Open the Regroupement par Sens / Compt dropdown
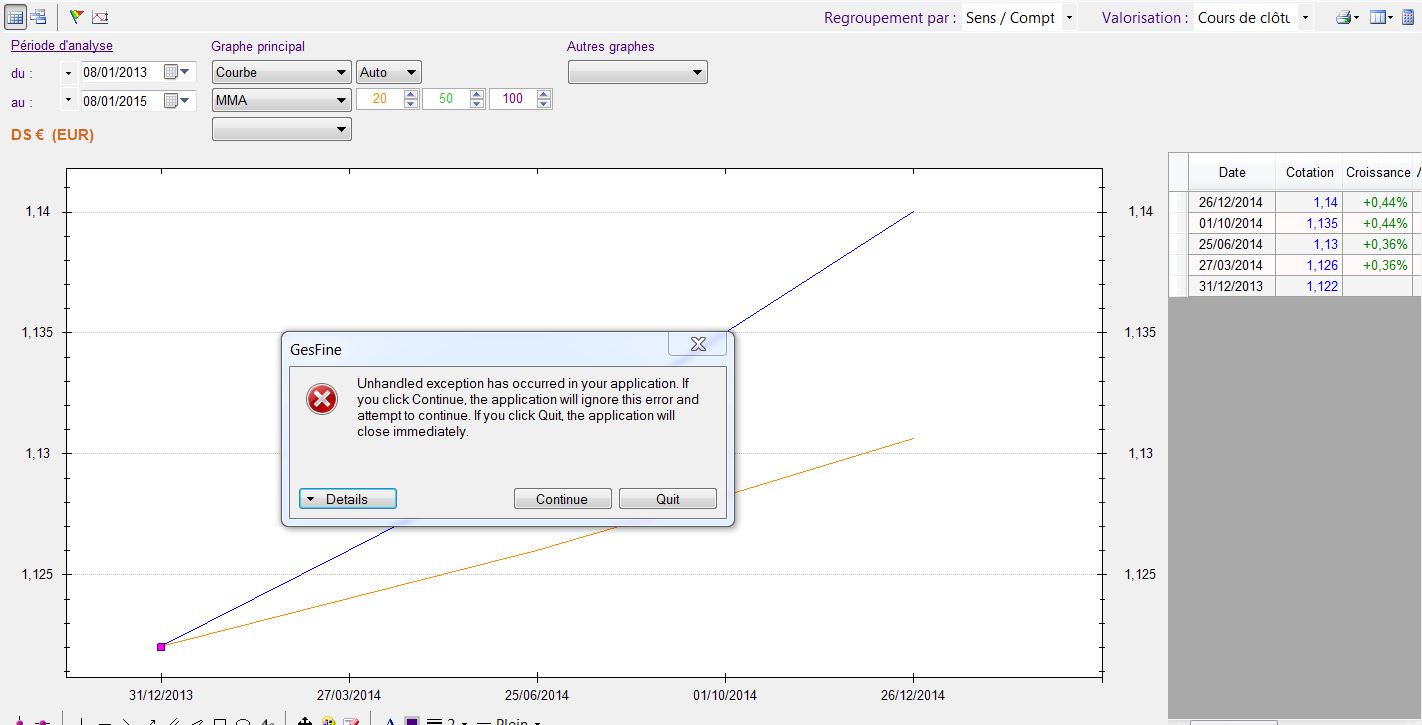 pos(1069,18)
